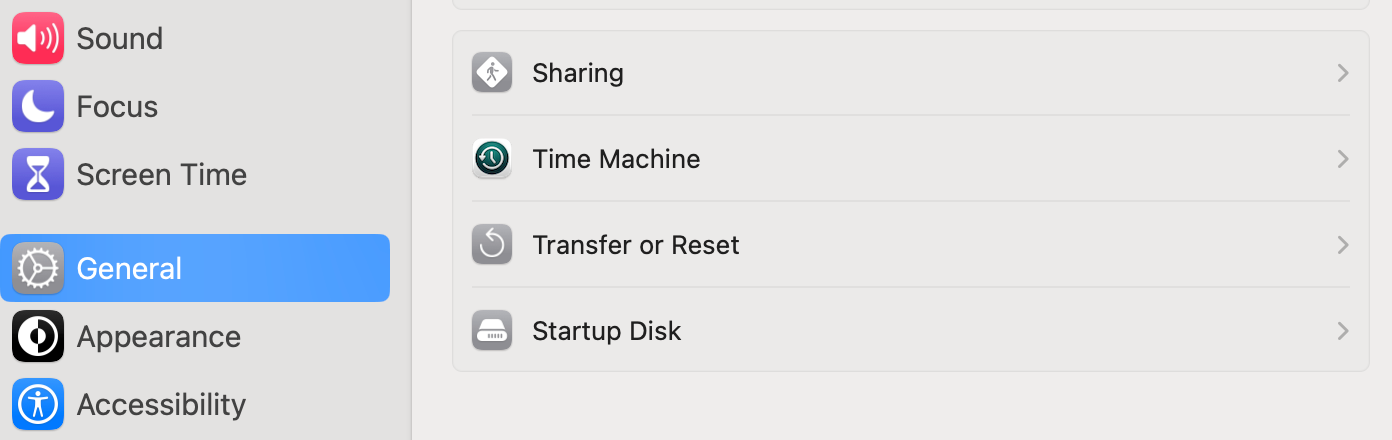Screen dimensions: 1392x440
Task: Open the Transfer or Reset label
Action: (x=636, y=245)
